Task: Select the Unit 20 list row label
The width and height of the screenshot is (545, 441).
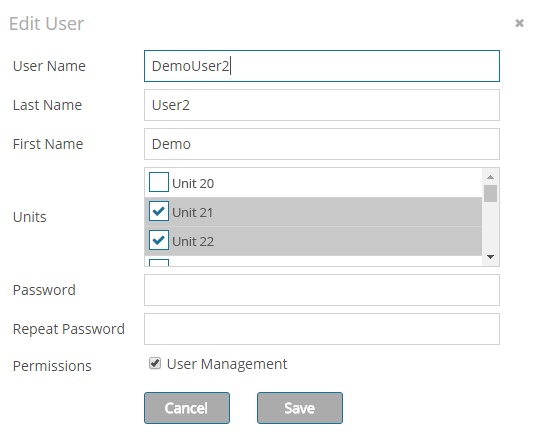Action: pyautogui.click(x=193, y=183)
